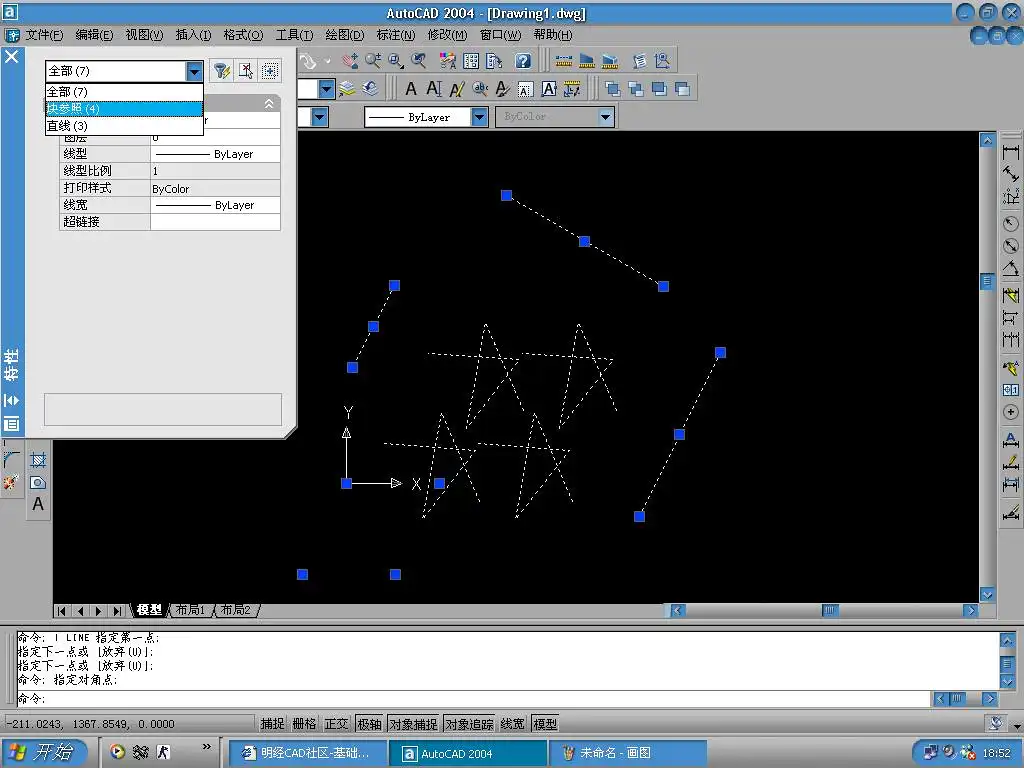Switch to the 布局1 layout tab
1024x768 pixels.
pyautogui.click(x=190, y=610)
